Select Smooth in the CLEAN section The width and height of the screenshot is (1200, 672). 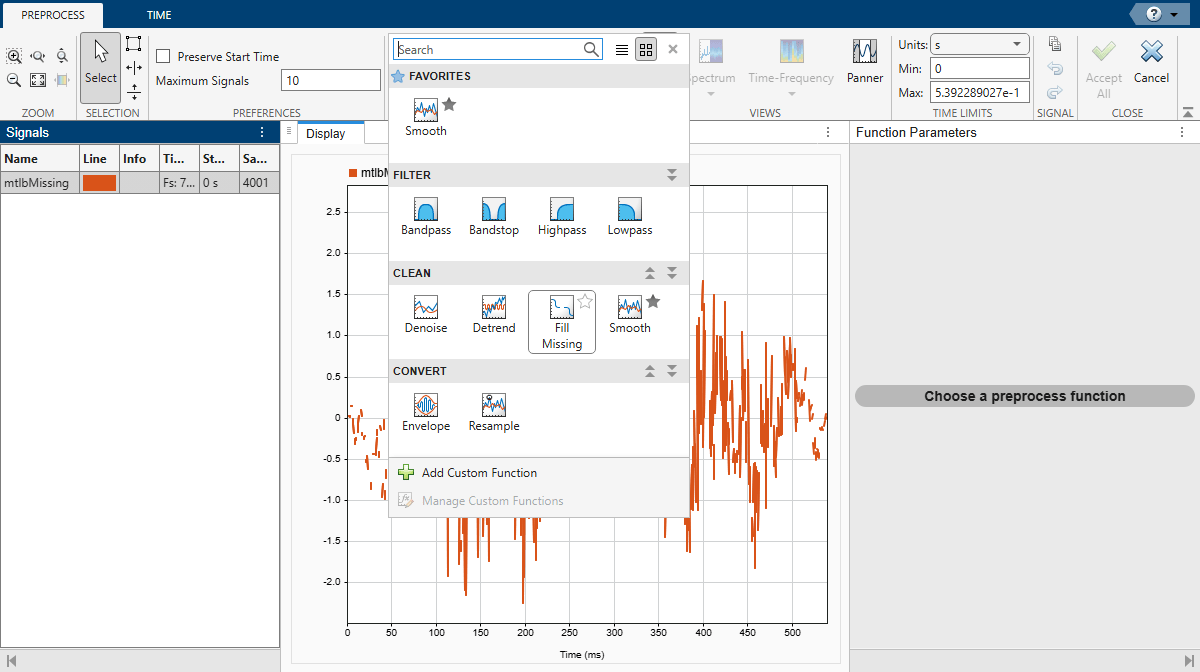(630, 314)
